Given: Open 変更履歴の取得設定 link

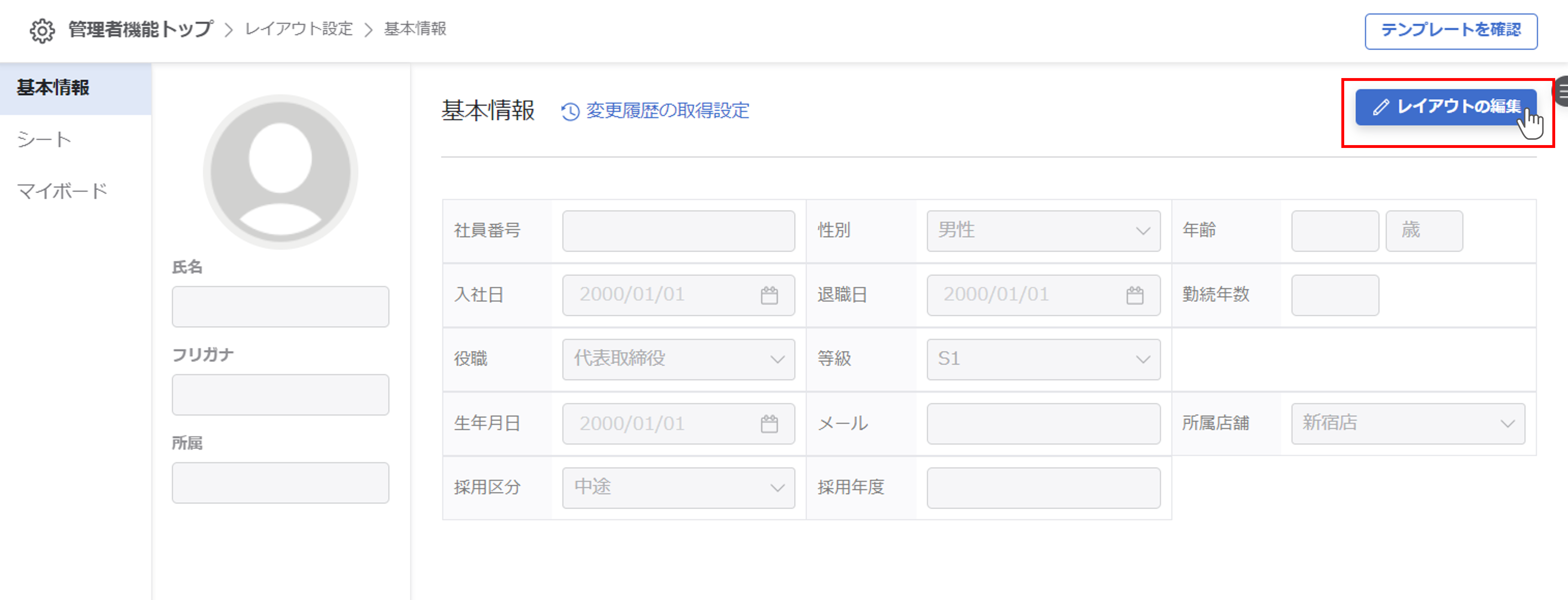Looking at the screenshot, I should point(667,111).
